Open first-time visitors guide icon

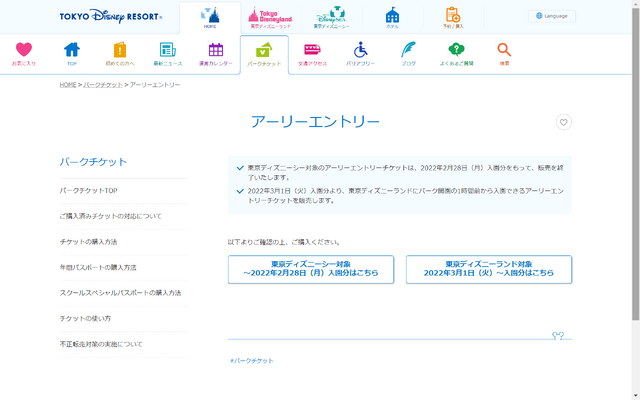120,54
